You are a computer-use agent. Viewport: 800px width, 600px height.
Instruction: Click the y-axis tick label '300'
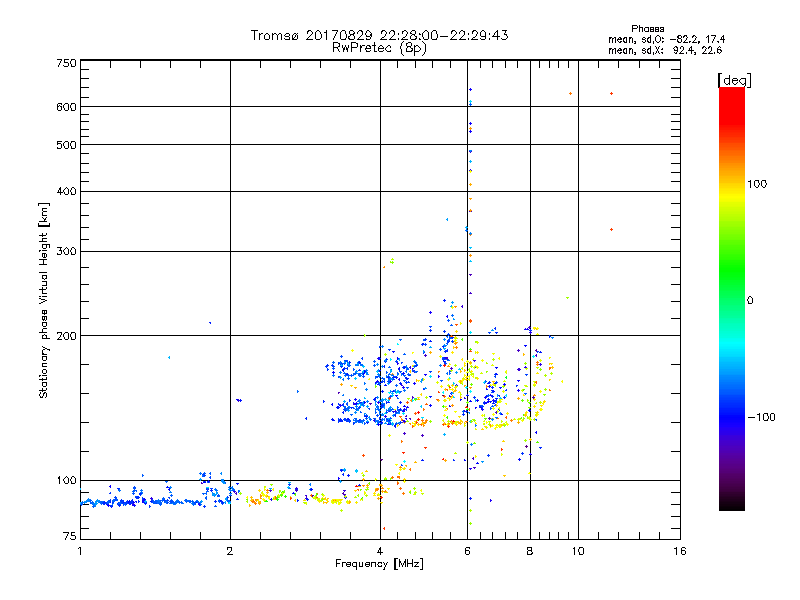tap(66, 251)
